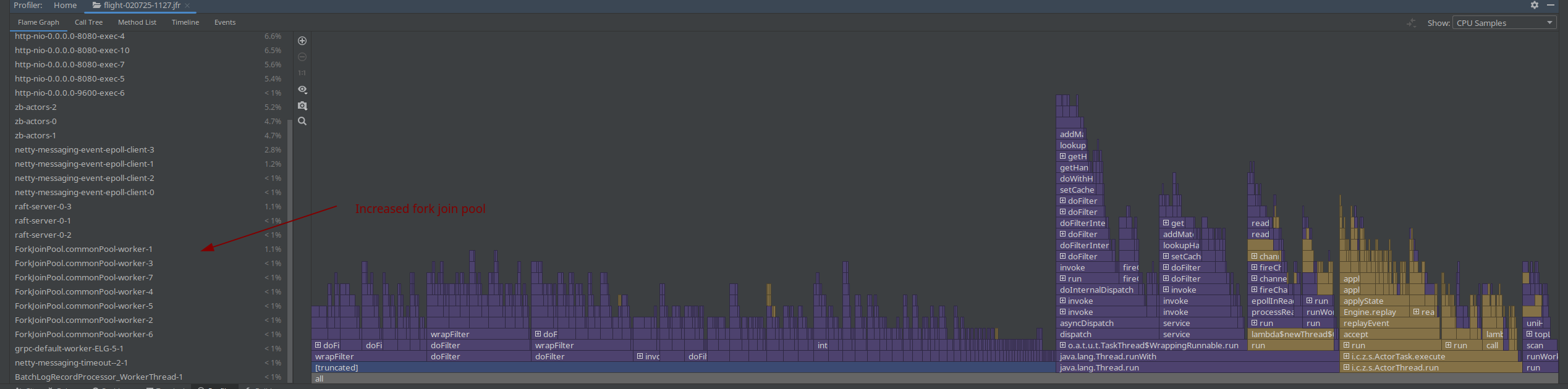Reset flame graph zoom to 1:1
Screen dimensions: 1568x389
[302, 73]
